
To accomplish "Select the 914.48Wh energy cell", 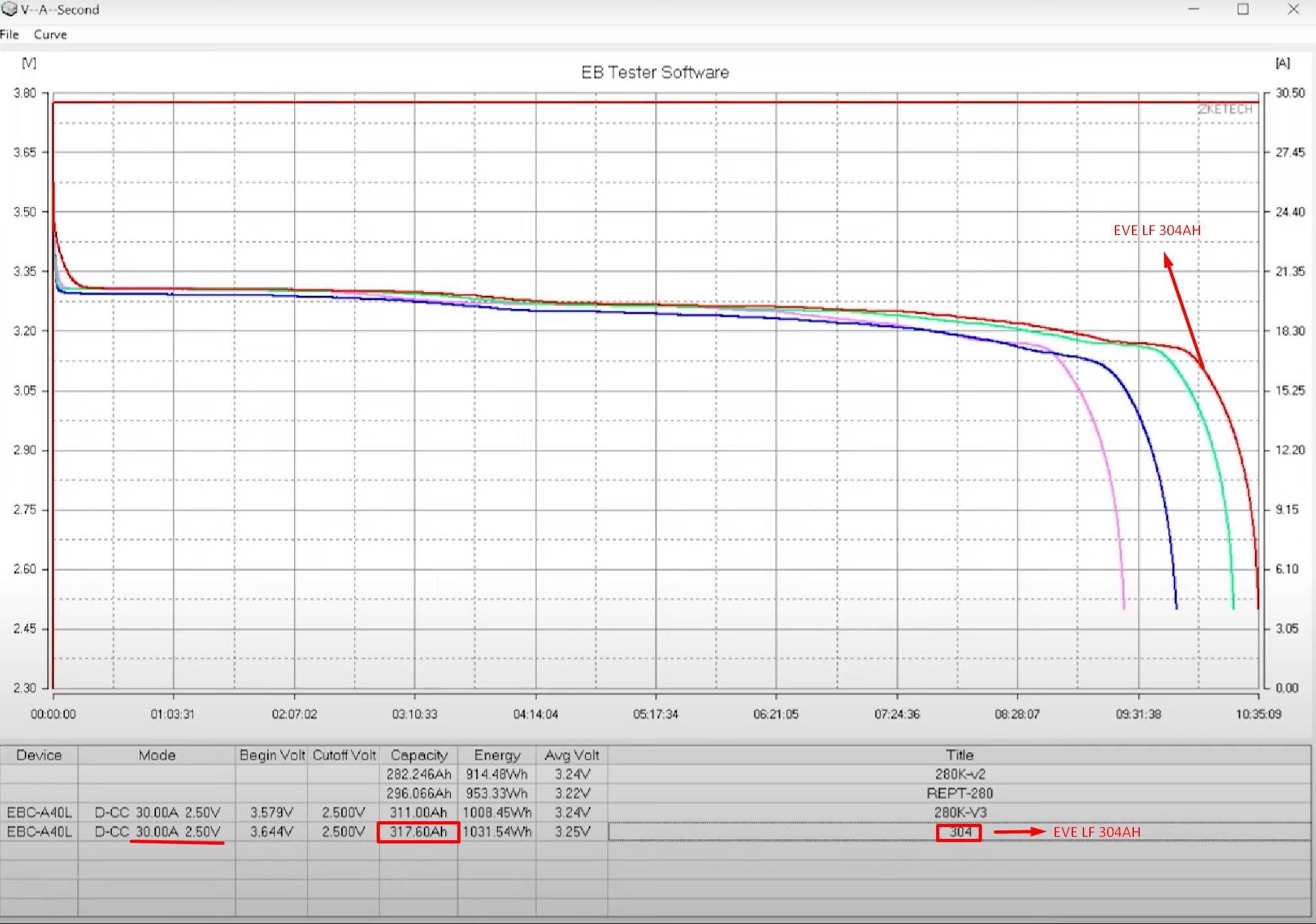I will [497, 774].
